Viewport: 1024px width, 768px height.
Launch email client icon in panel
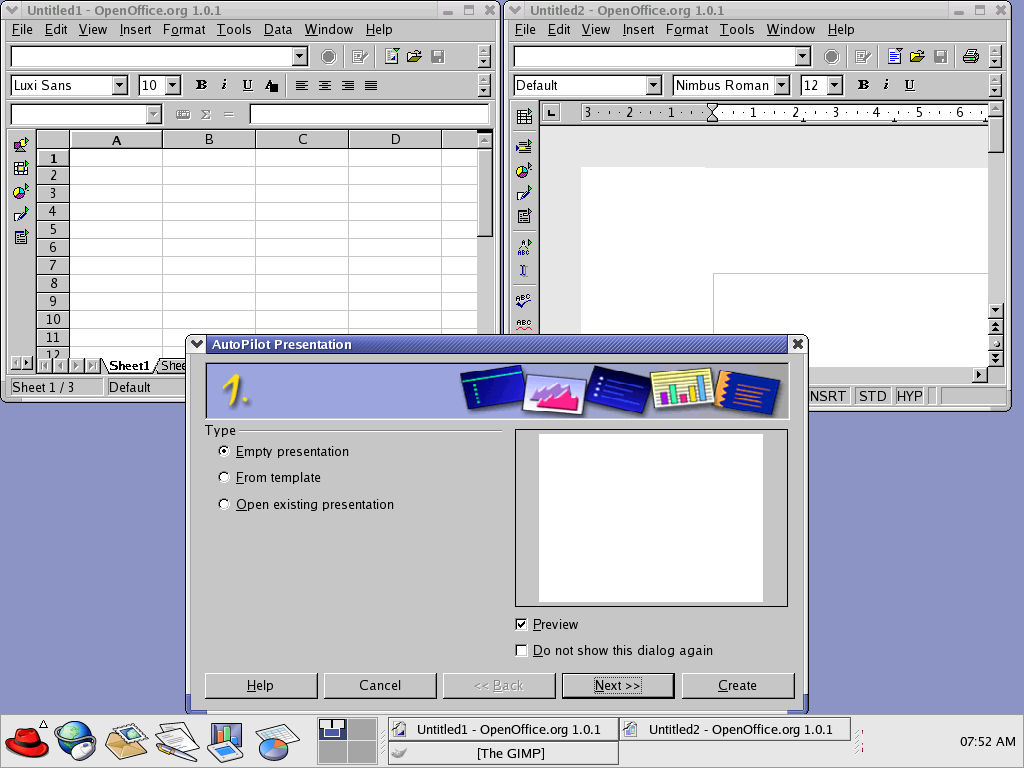click(126, 741)
